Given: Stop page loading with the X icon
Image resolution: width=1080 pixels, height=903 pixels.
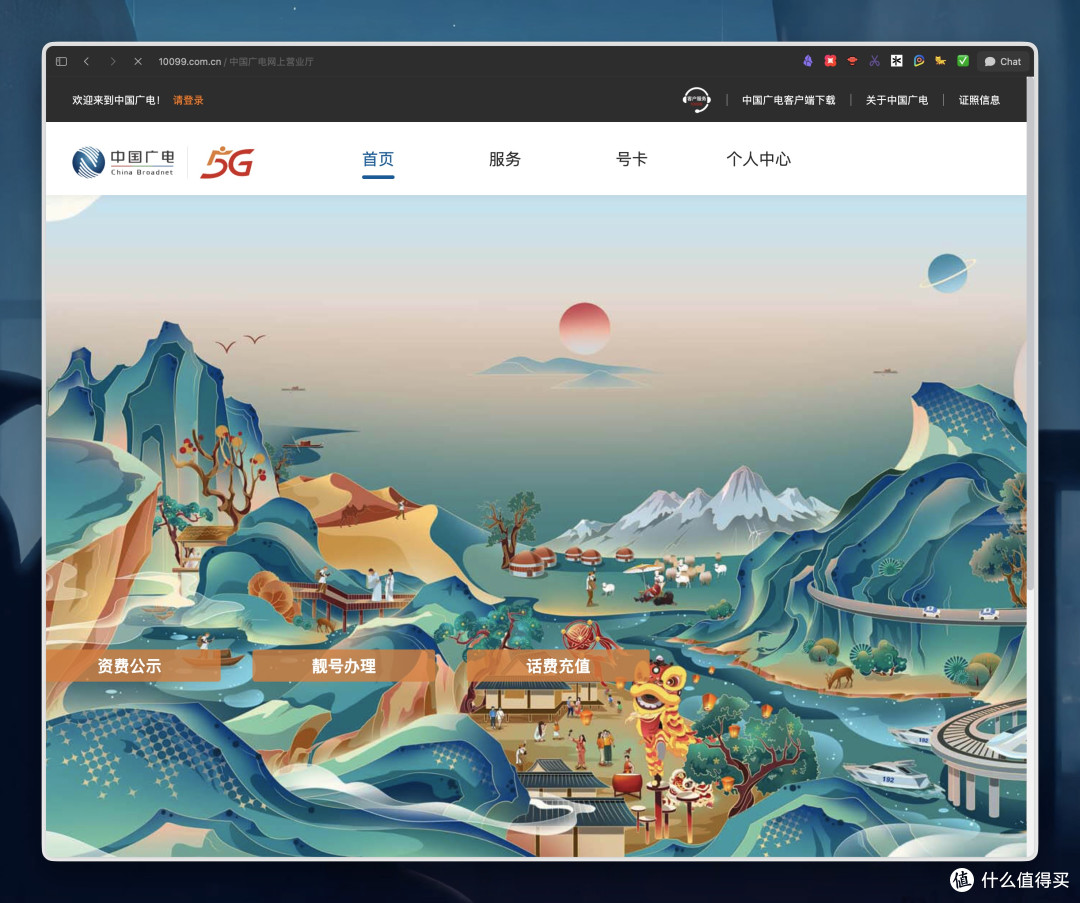Looking at the screenshot, I should [x=138, y=61].
